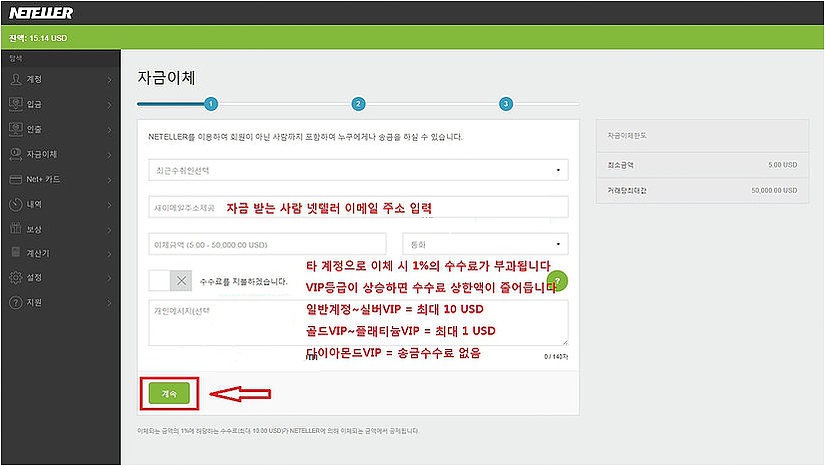Image resolution: width=825 pixels, height=466 pixels.
Task: Click the 자금이체 page heading
Action: coord(166,78)
